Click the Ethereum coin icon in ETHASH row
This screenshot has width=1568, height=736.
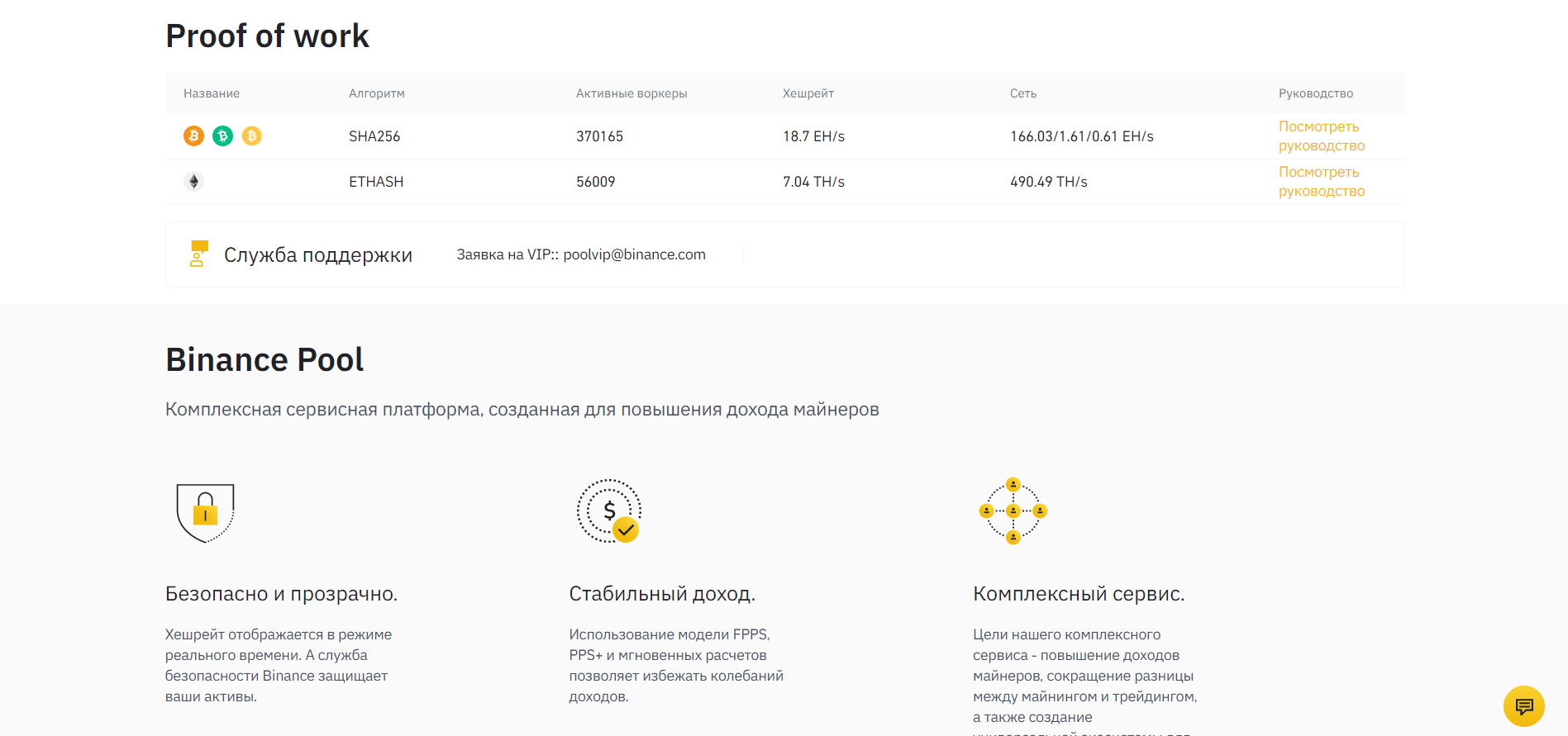click(193, 181)
